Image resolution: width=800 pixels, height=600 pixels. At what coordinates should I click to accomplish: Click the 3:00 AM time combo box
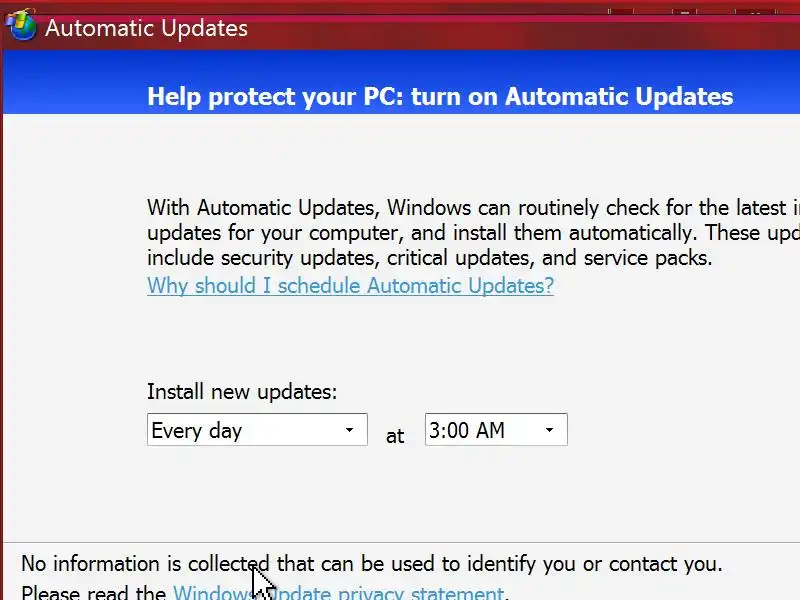click(484, 430)
